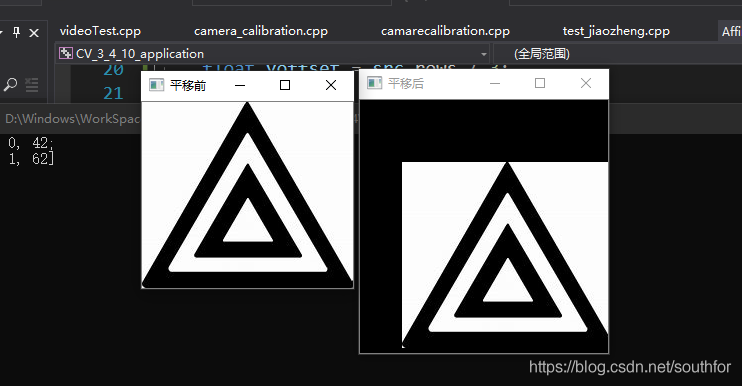742x386 pixels.
Task: Maximize the 平移后 window
Action: click(x=540, y=83)
